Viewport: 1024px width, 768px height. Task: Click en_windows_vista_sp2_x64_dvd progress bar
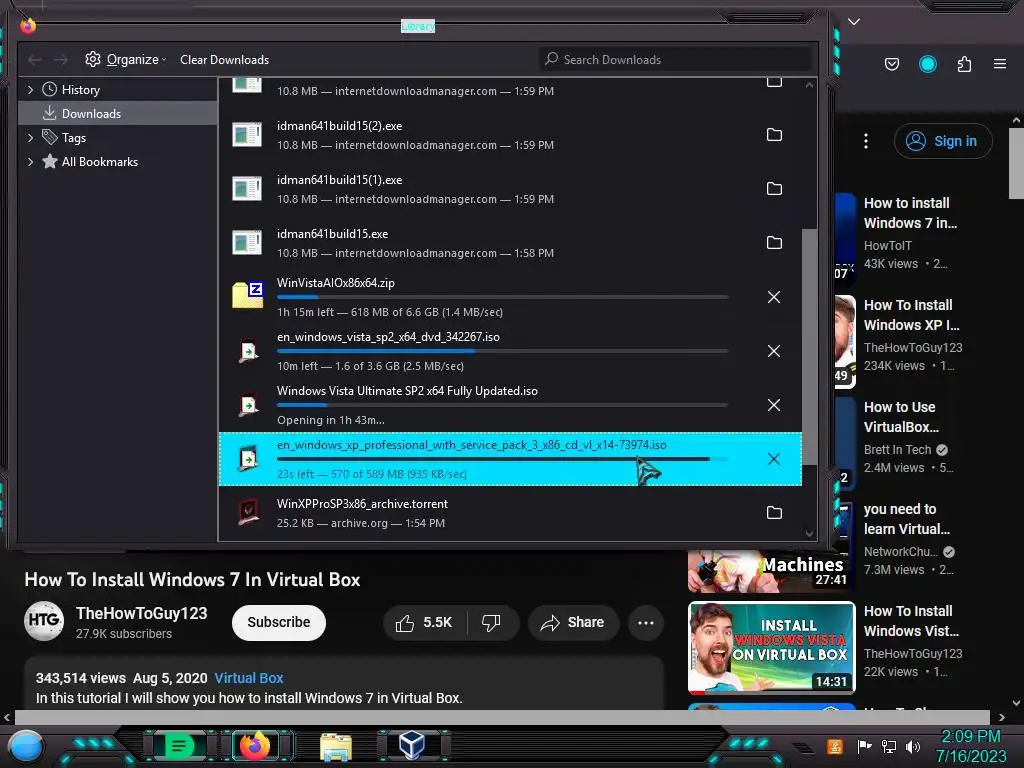point(502,351)
